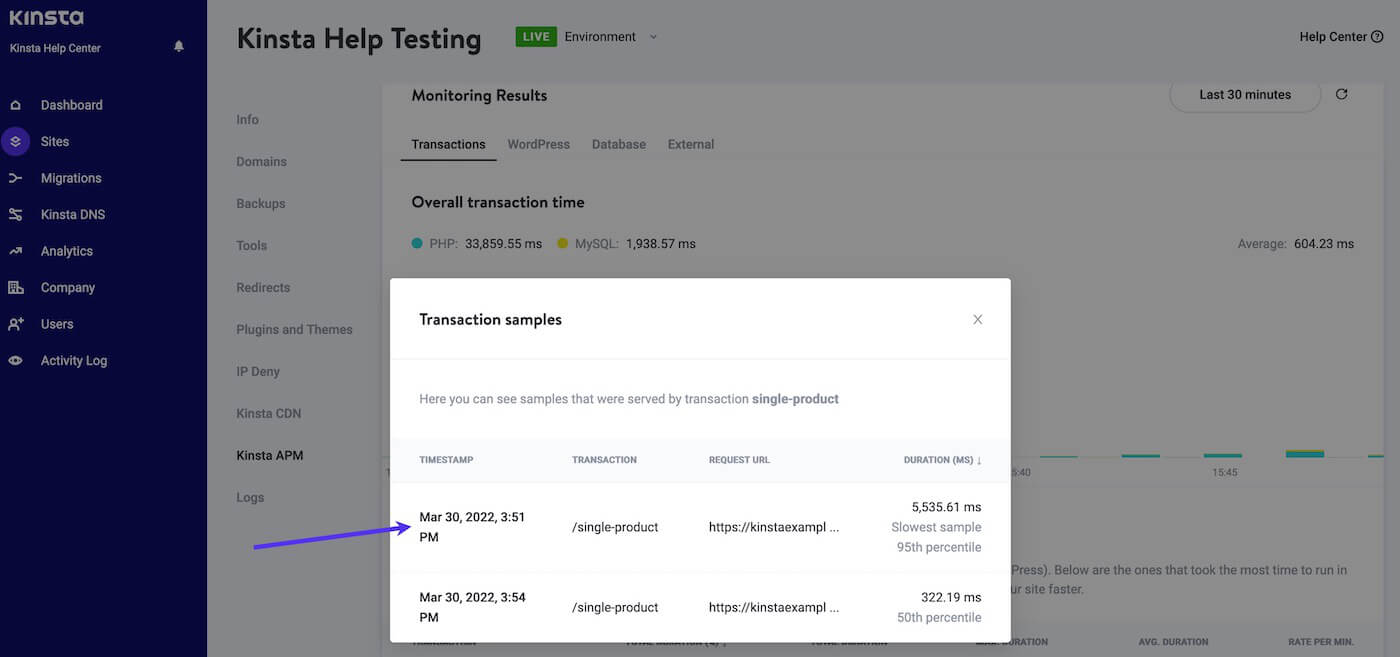This screenshot has height=657, width=1400.
Task: Open the Last 30 minutes timeframe selector
Action: coord(1245,95)
